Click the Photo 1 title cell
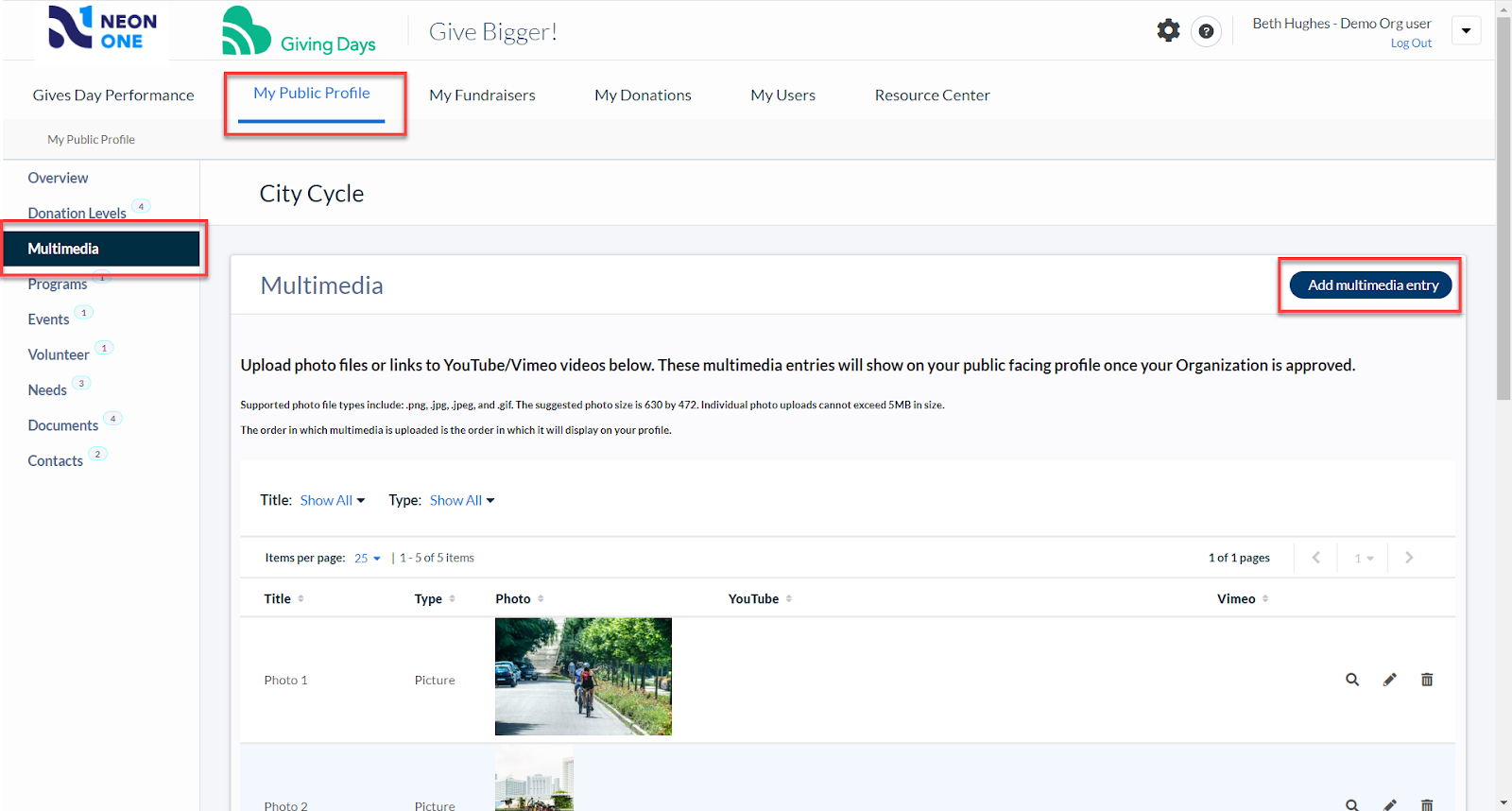1512x811 pixels. coord(285,680)
